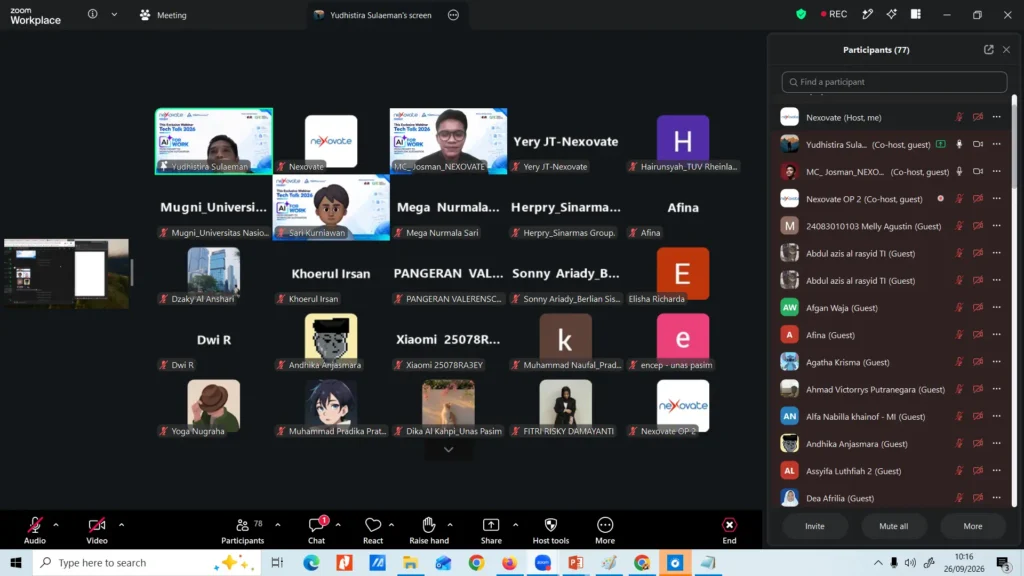The image size is (1024, 576).
Task: Close the Participants panel
Action: coord(1006,50)
